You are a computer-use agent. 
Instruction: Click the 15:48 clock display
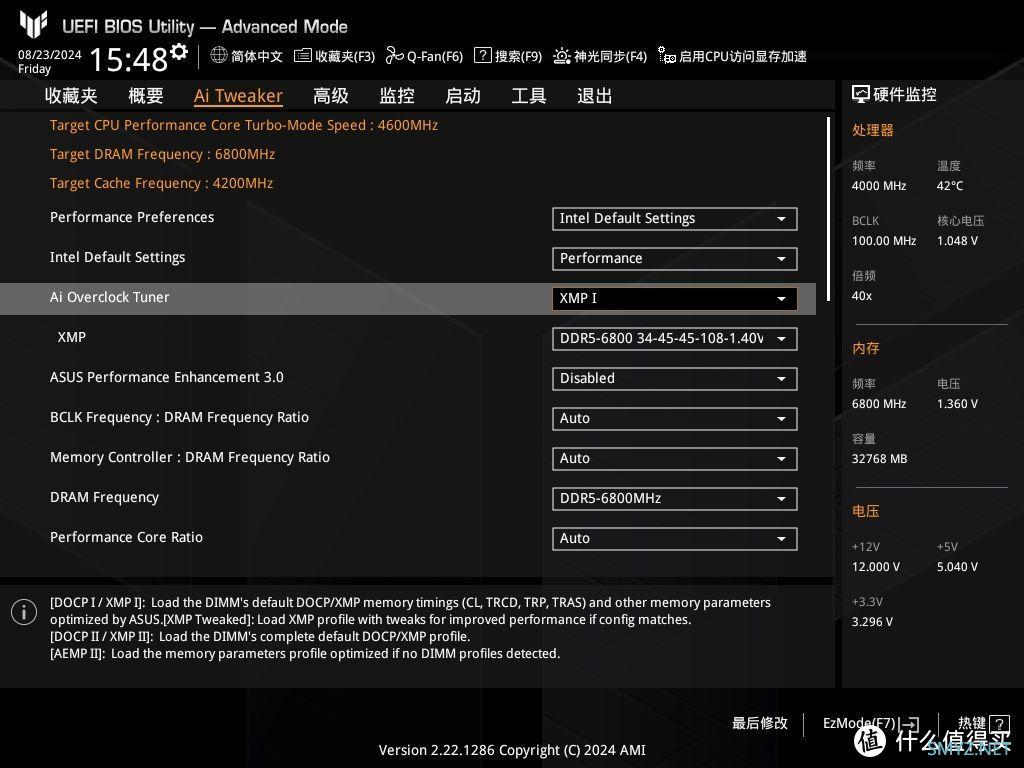[129, 60]
